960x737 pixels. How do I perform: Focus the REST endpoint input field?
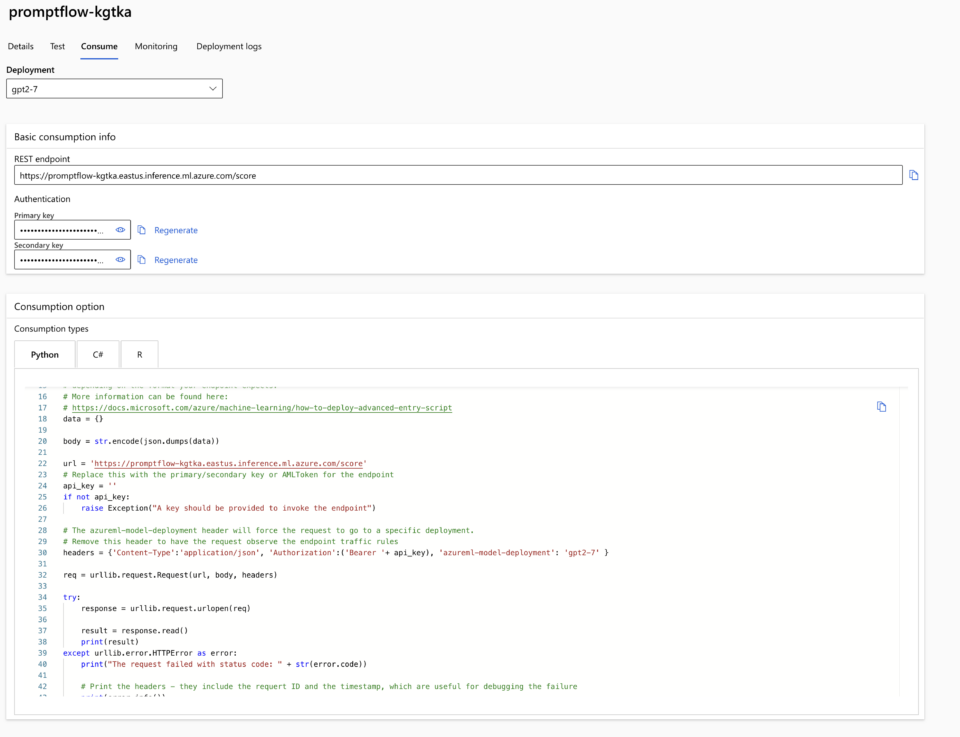(x=458, y=175)
